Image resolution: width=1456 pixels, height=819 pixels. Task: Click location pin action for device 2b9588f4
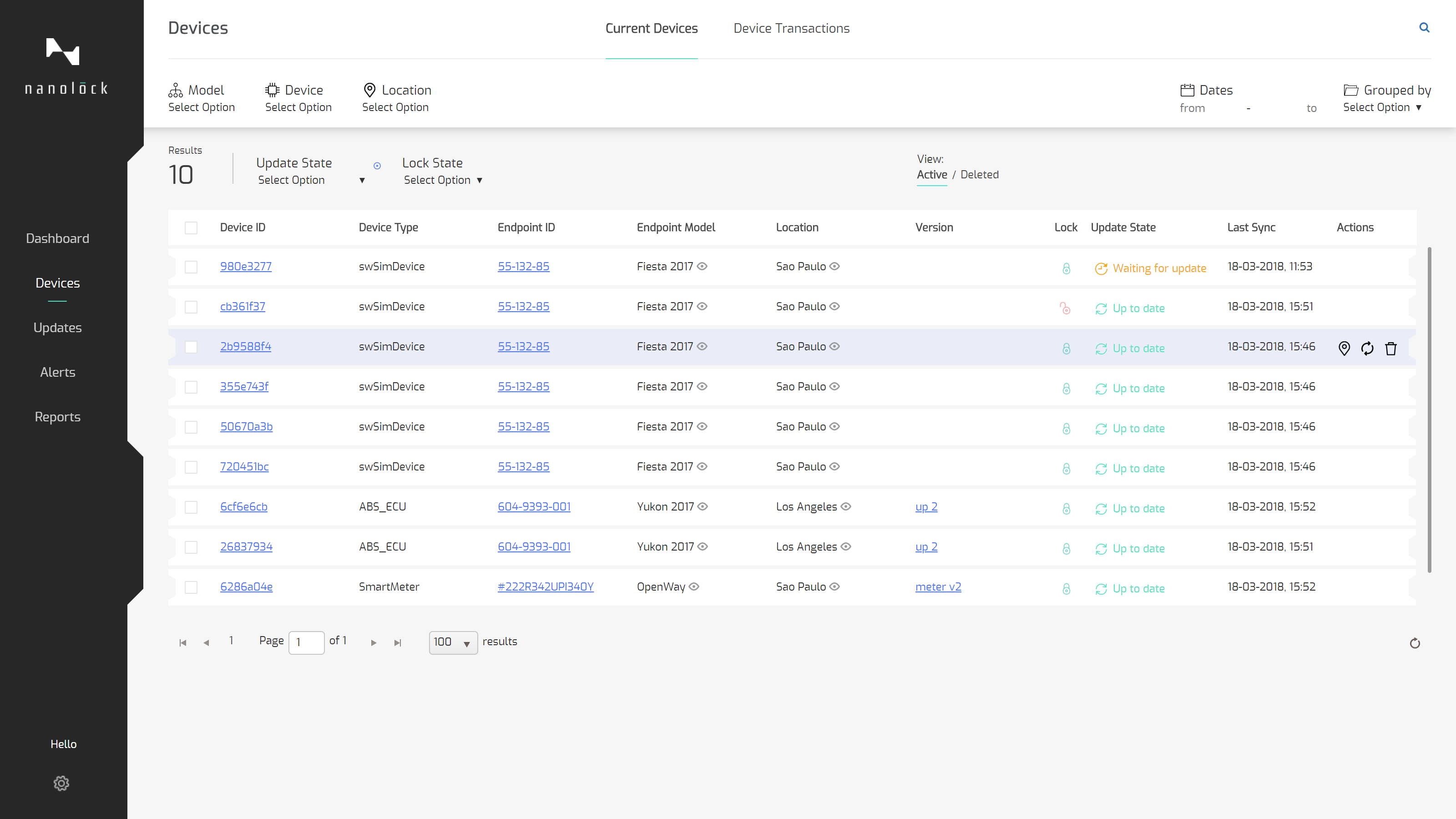[1344, 348]
